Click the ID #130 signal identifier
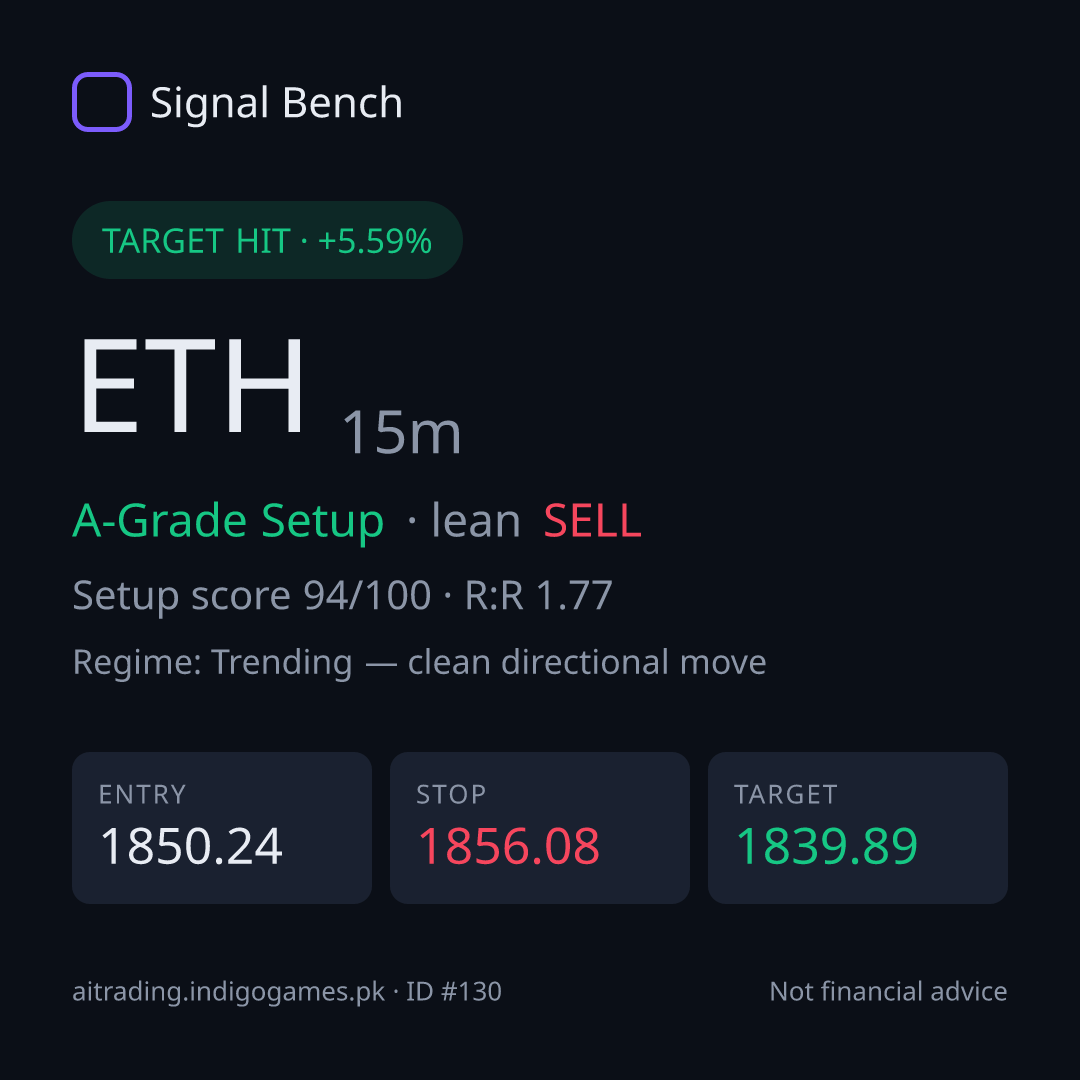Viewport: 1080px width, 1080px height. [453, 992]
